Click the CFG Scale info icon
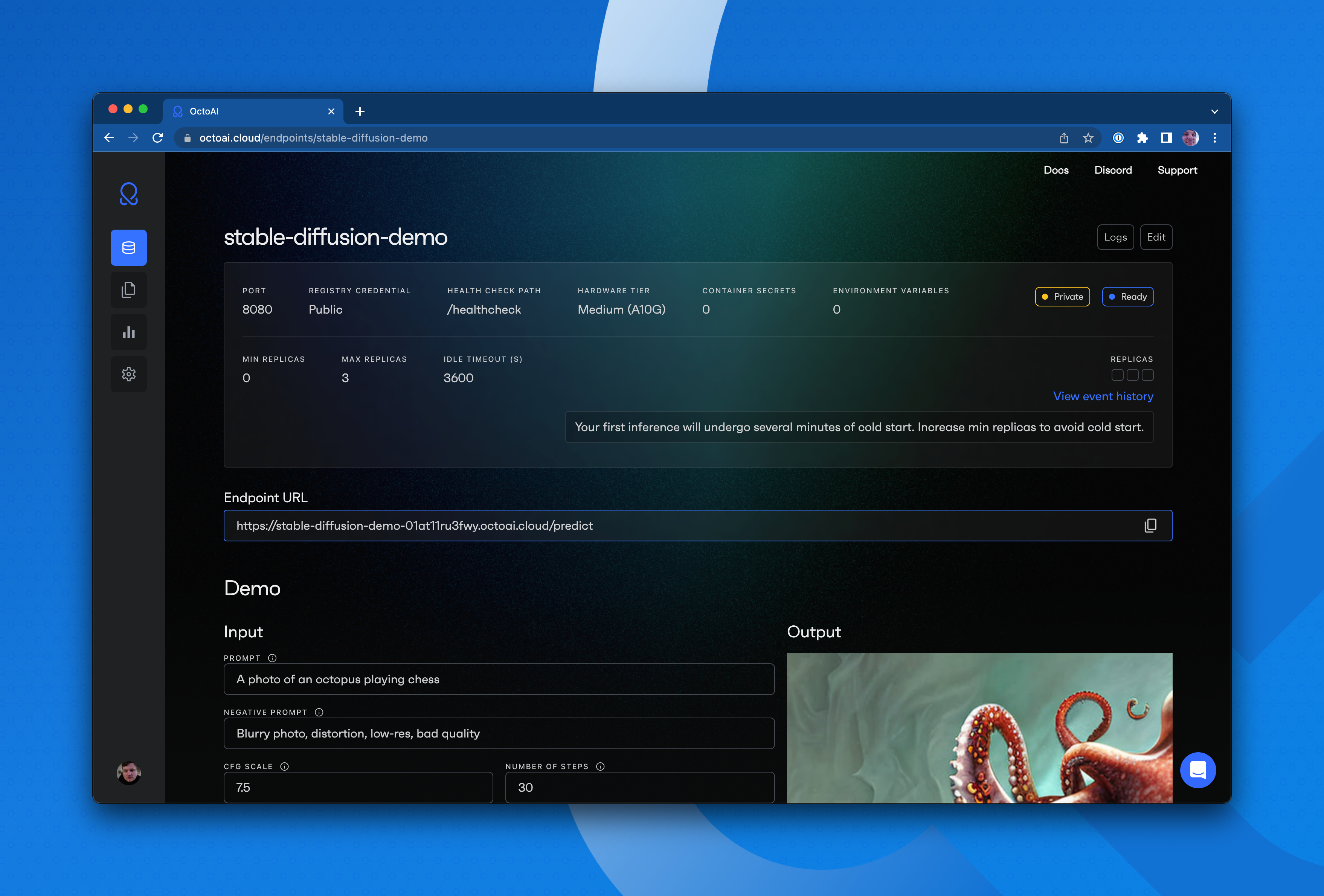The height and width of the screenshot is (896, 1324). point(285,766)
